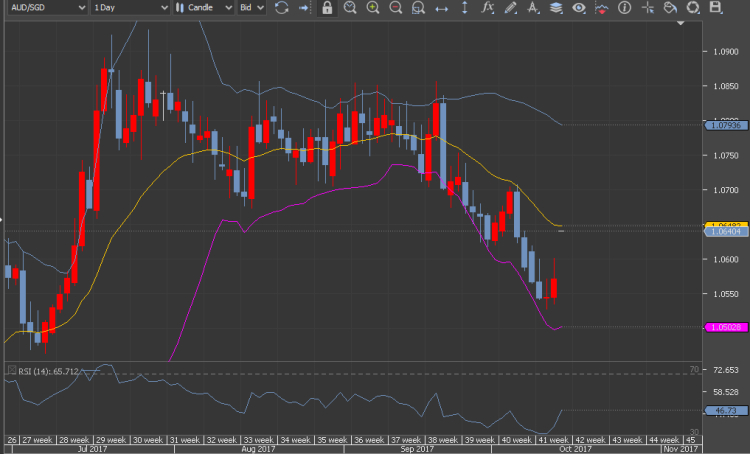The width and height of the screenshot is (750, 454).
Task: Expand the 1 Day timeframe dropdown
Action: point(128,8)
